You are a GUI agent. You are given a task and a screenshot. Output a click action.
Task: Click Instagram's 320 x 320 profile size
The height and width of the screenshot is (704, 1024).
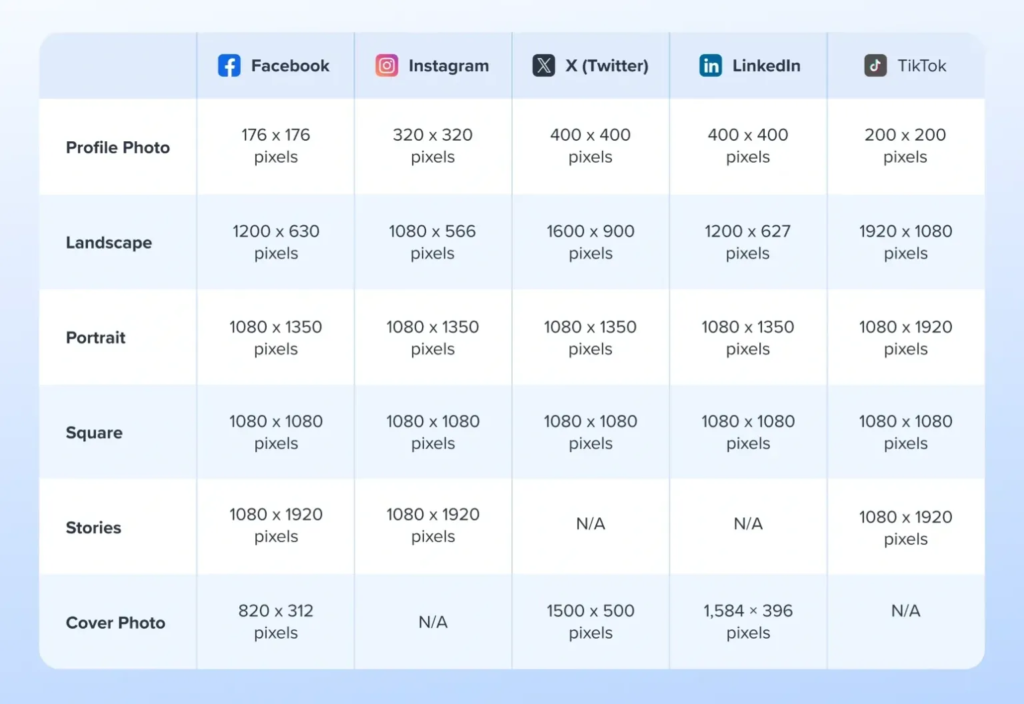pyautogui.click(x=433, y=146)
